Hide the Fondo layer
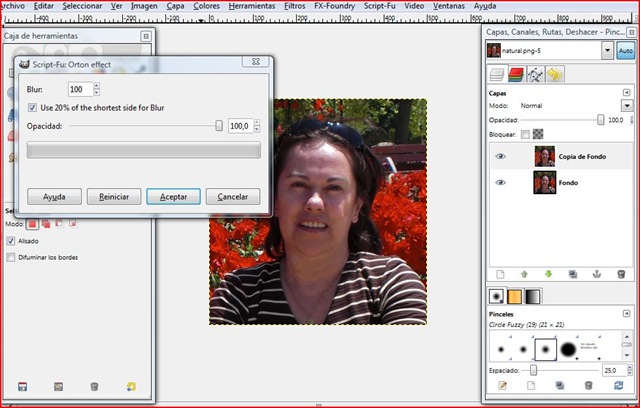 coord(500,183)
